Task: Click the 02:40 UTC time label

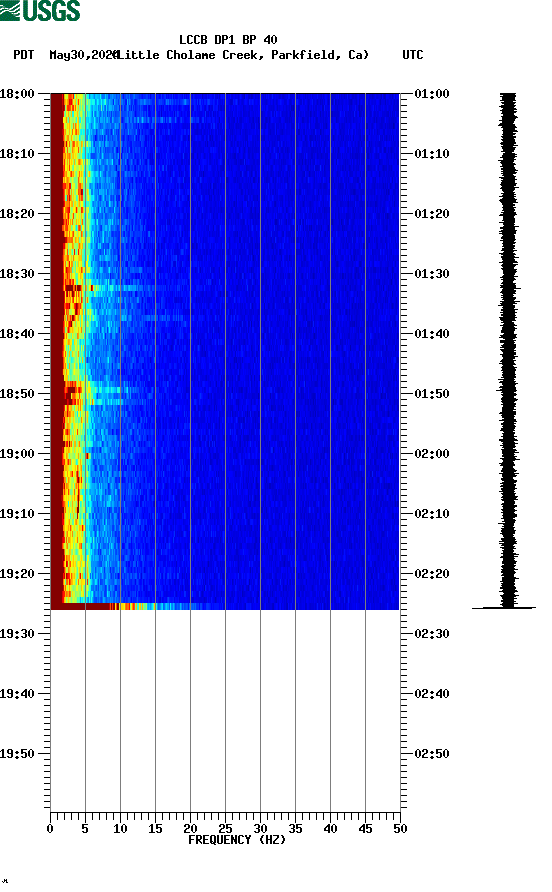Action: [432, 694]
